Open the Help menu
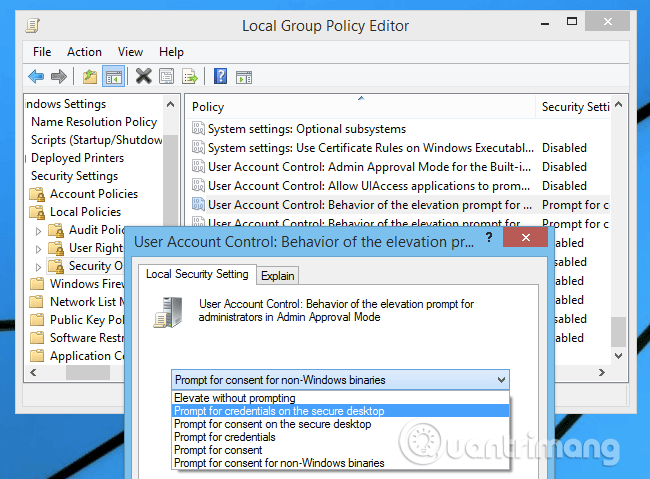 point(171,52)
